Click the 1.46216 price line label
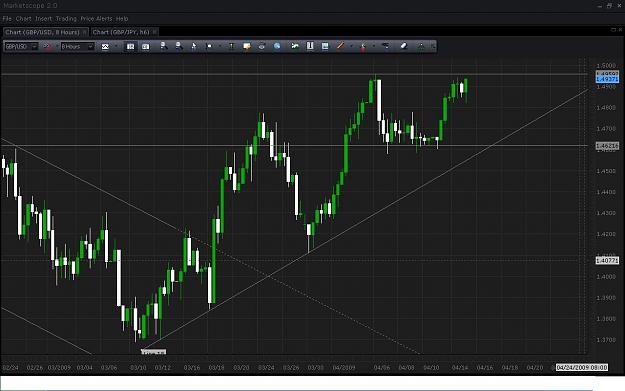Viewport: 625px width, 391px height. click(607, 146)
